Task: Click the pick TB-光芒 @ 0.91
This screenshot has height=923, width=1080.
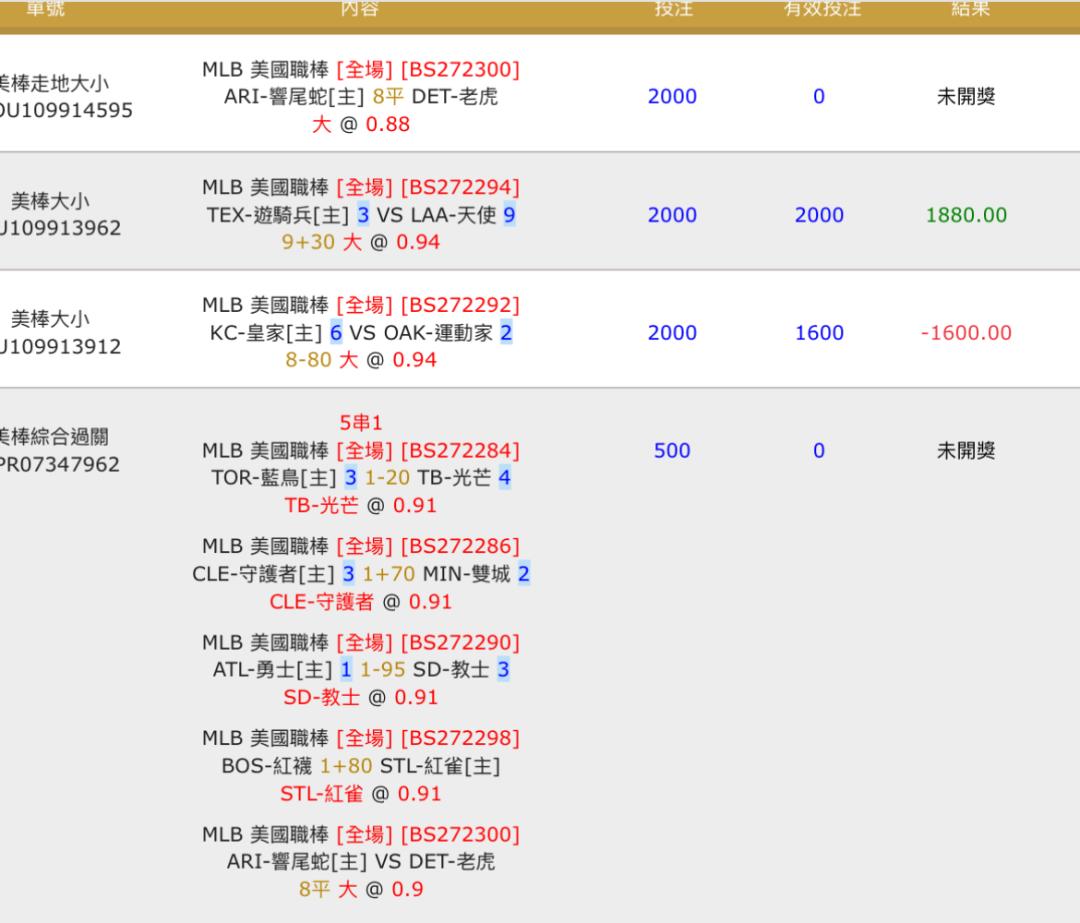Action: (361, 505)
